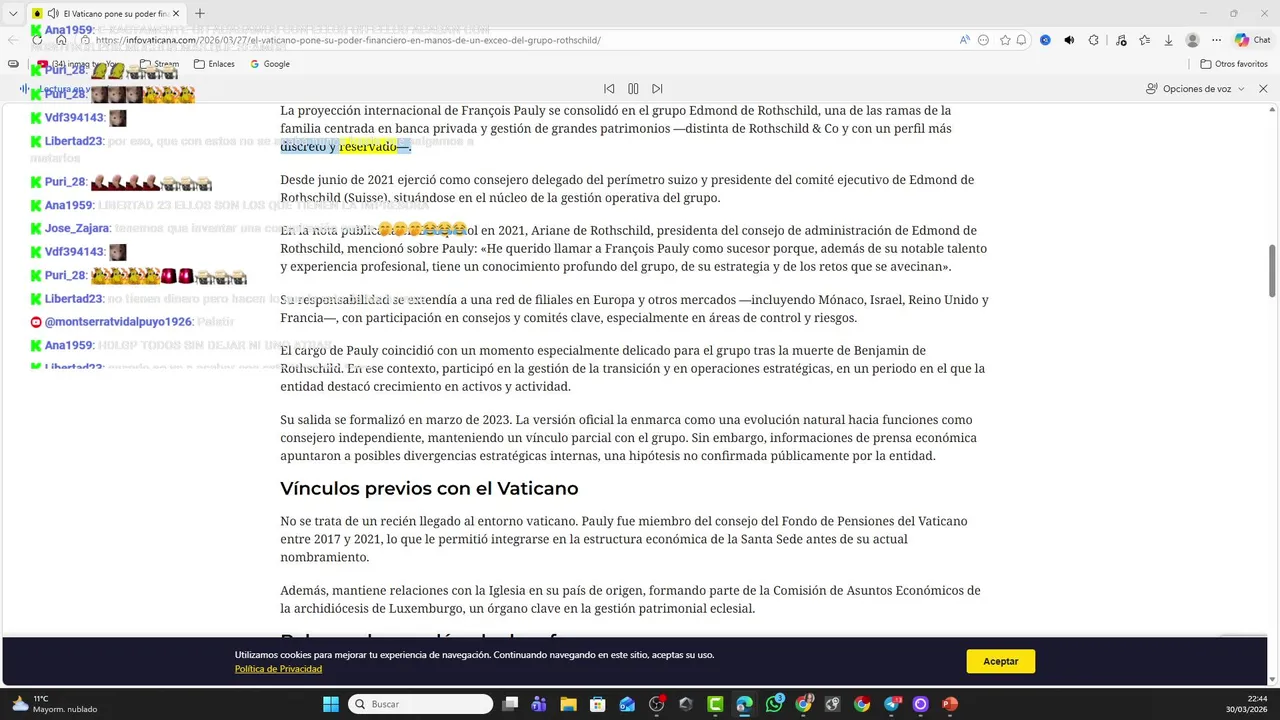The height and width of the screenshot is (720, 1280).
Task: Pause the read-aloud playback
Action: point(633,89)
